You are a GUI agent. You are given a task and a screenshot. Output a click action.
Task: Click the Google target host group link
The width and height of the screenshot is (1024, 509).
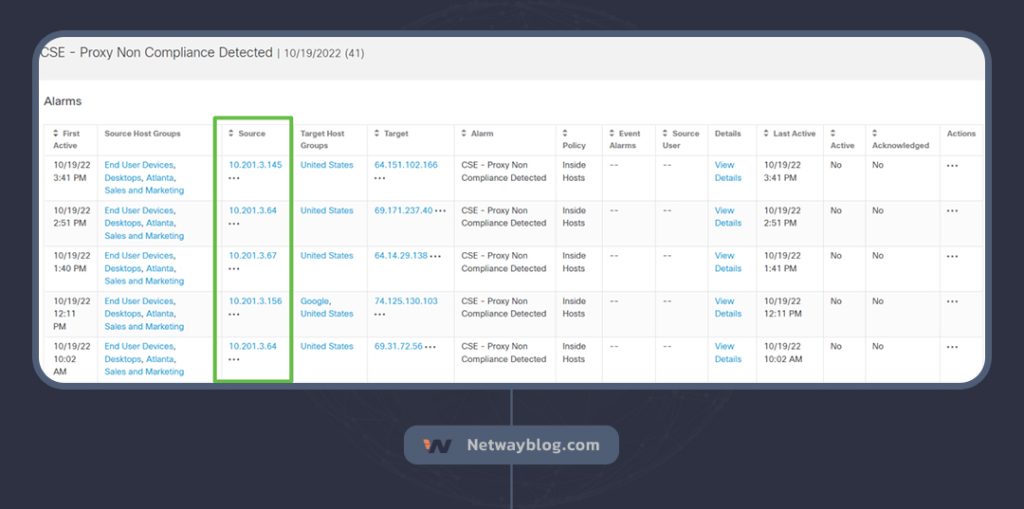click(314, 301)
